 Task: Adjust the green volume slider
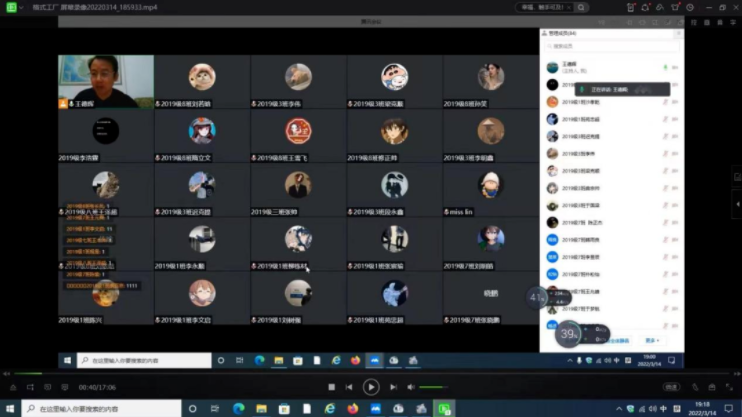(432, 387)
